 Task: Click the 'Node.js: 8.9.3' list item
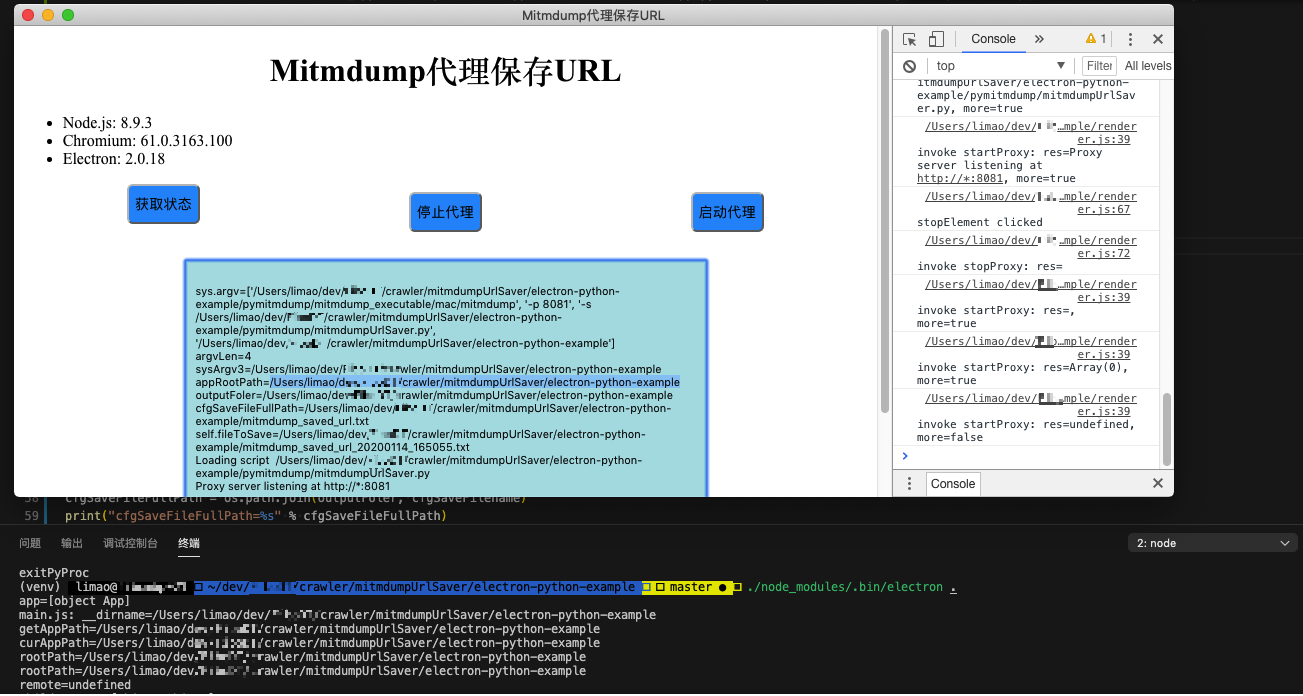coord(107,123)
